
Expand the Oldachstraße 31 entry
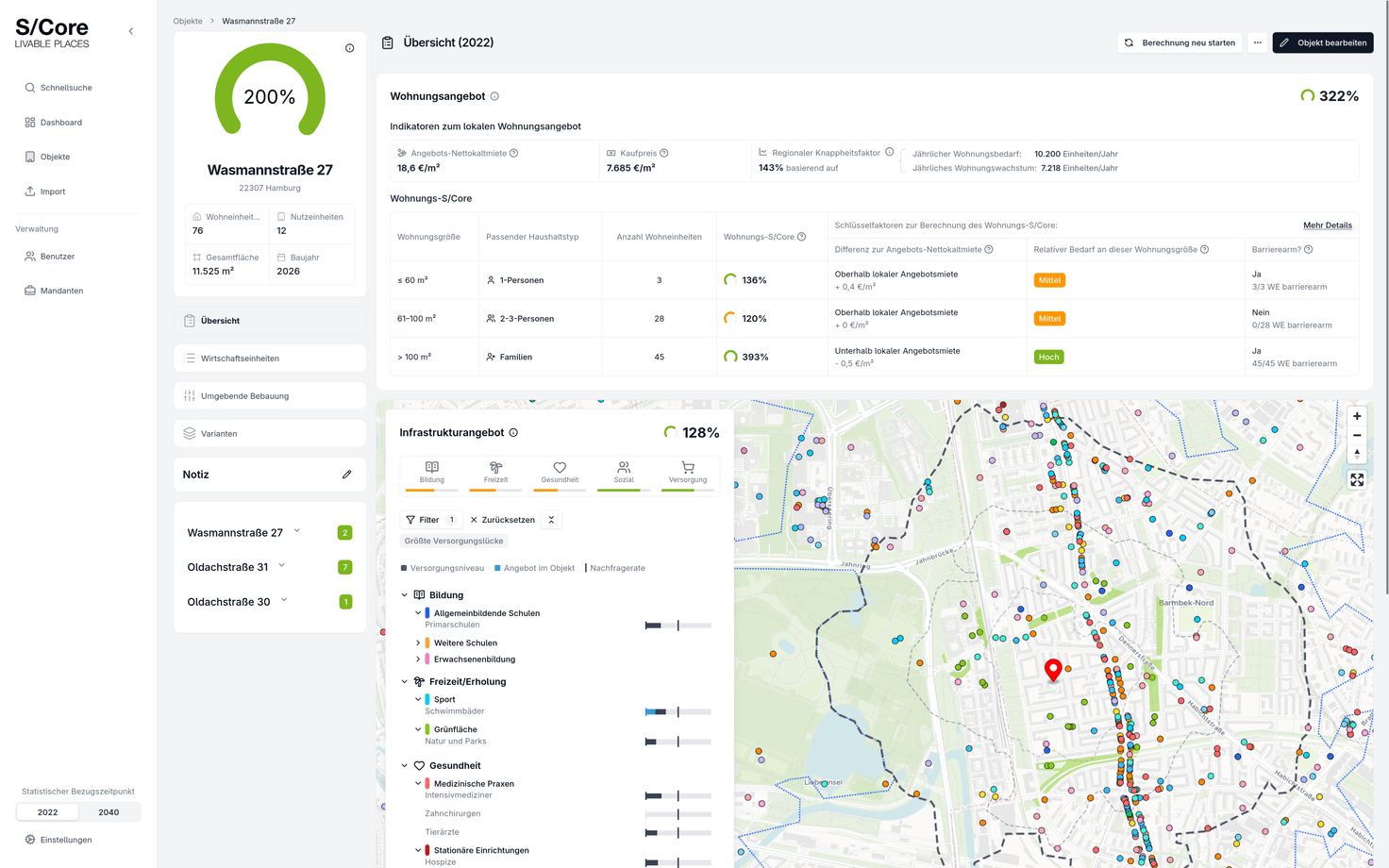coord(282,566)
